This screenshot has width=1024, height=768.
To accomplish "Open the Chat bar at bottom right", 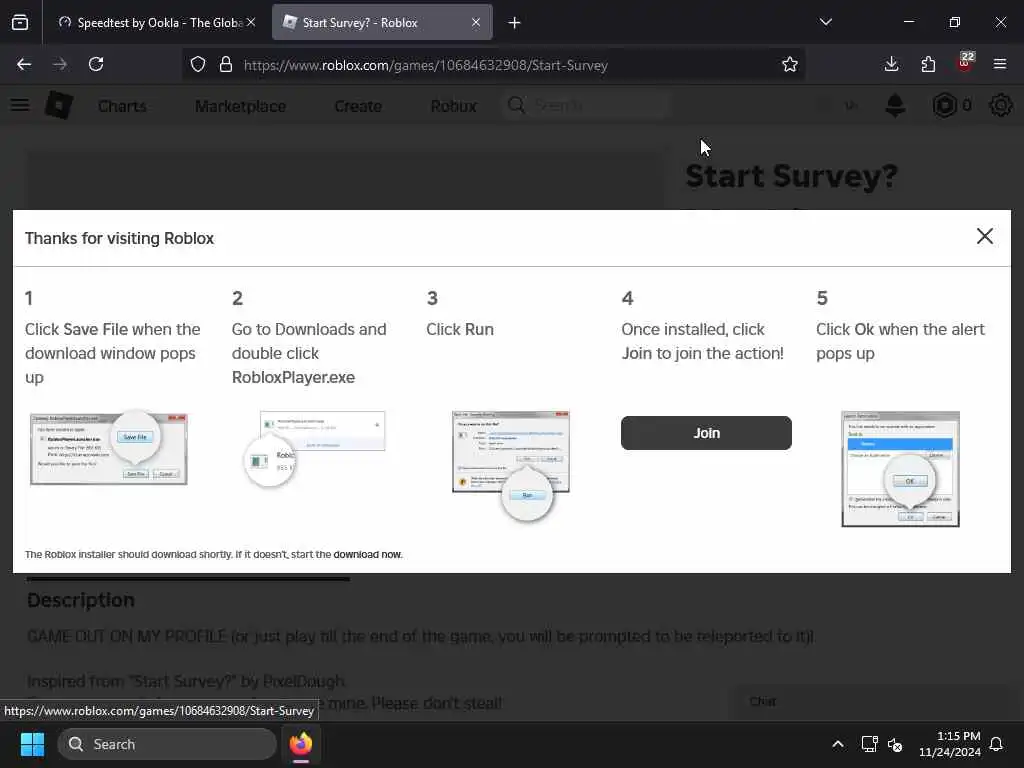I will [x=873, y=702].
